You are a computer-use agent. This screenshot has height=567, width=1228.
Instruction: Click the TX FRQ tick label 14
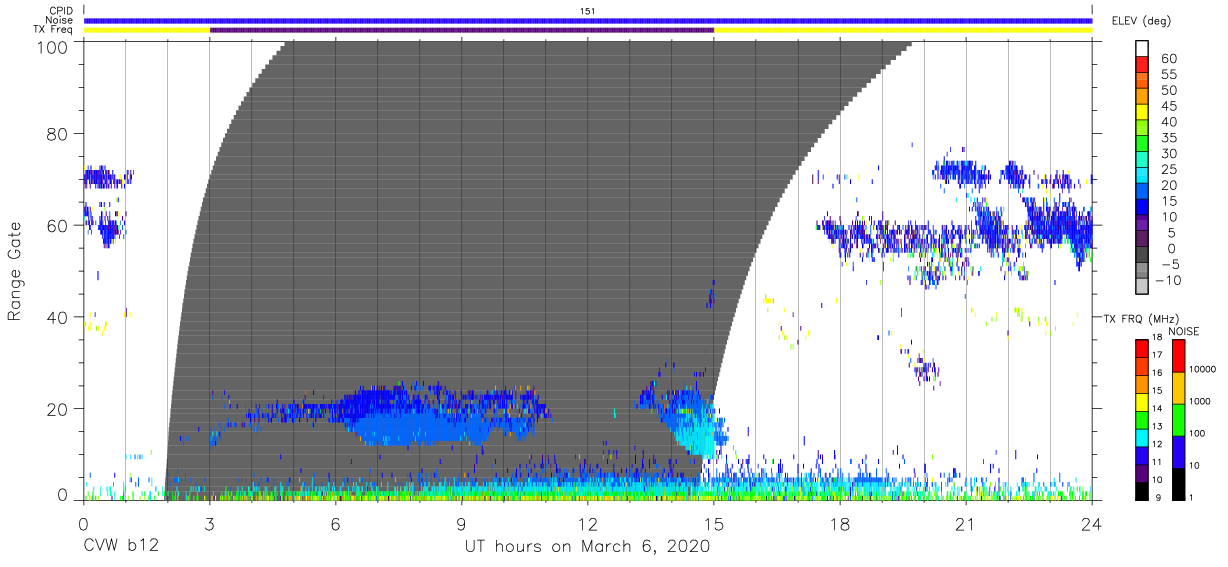[x=1159, y=410]
